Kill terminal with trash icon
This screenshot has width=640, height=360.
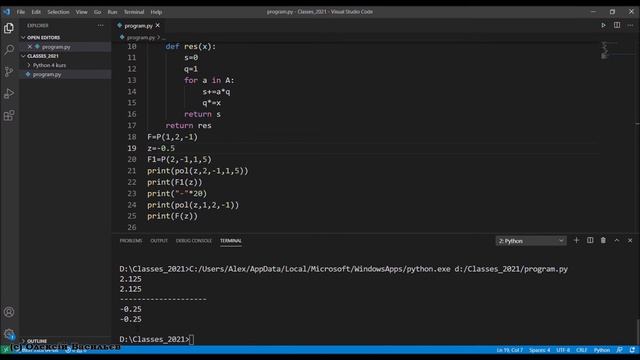[x=603, y=240]
